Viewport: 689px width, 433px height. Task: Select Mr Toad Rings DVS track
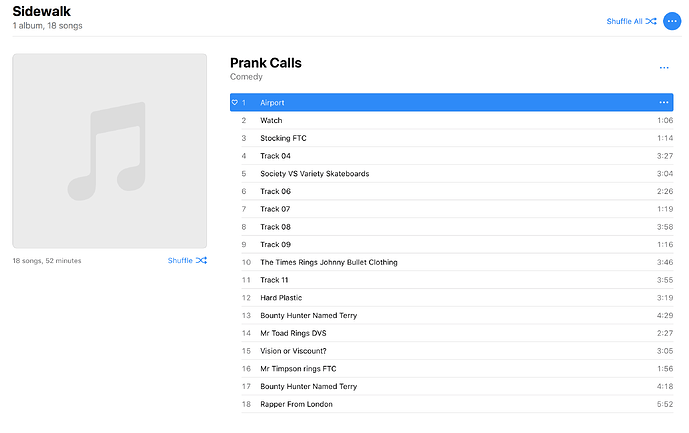[293, 333]
